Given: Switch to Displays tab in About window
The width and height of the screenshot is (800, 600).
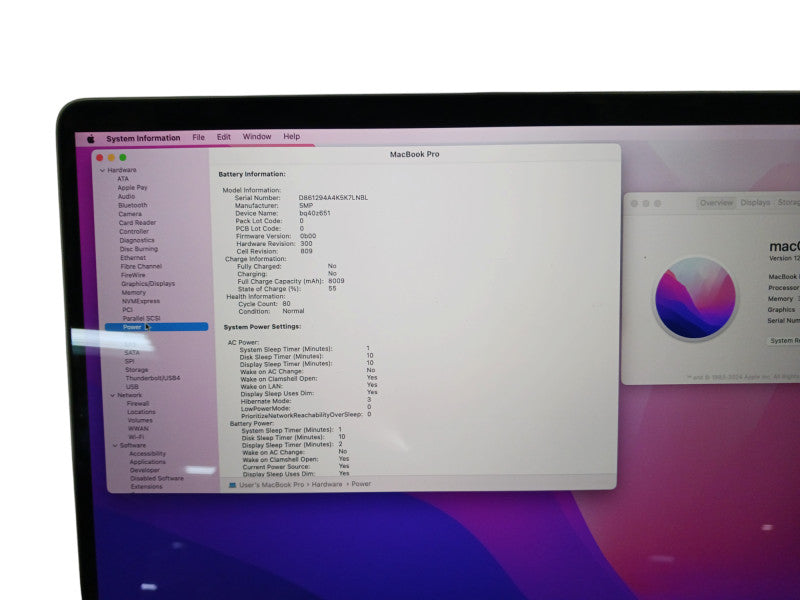Looking at the screenshot, I should tap(755, 203).
